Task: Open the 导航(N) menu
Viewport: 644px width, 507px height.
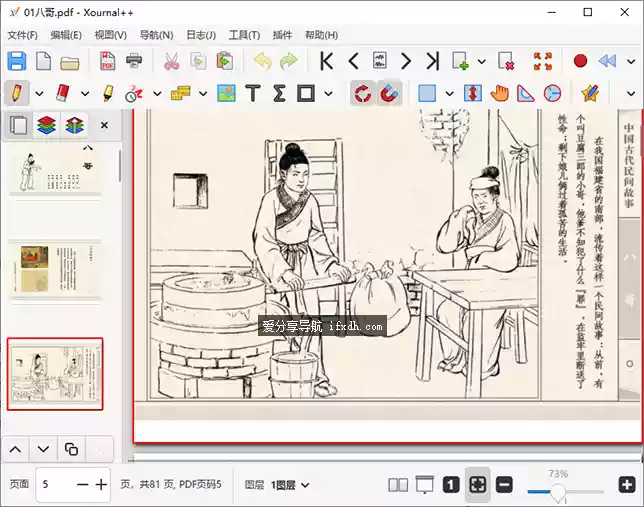Action: coord(156,35)
